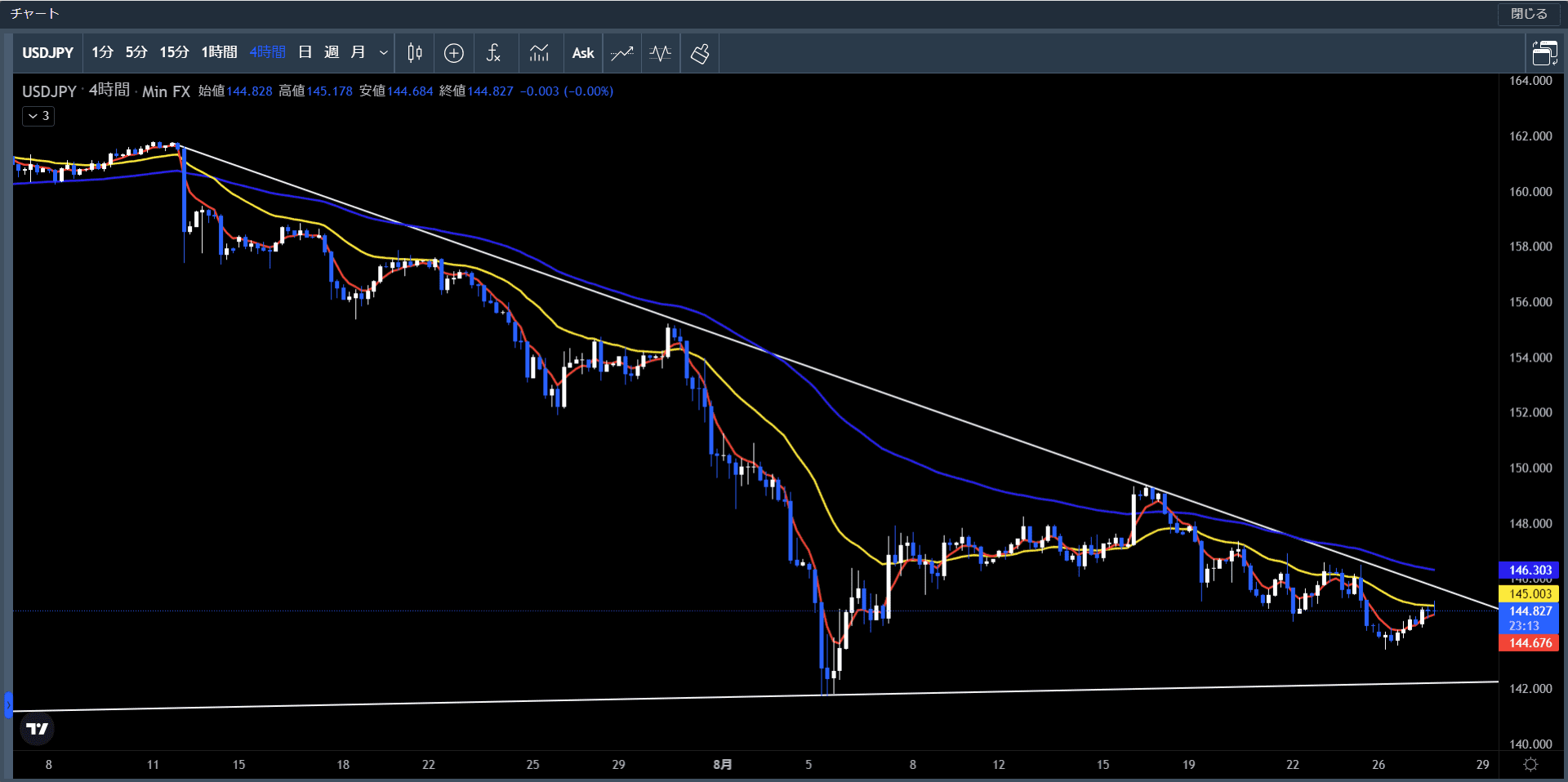Click the blue 146.303 moving average price label
Image resolution: width=1568 pixels, height=782 pixels.
point(1529,571)
